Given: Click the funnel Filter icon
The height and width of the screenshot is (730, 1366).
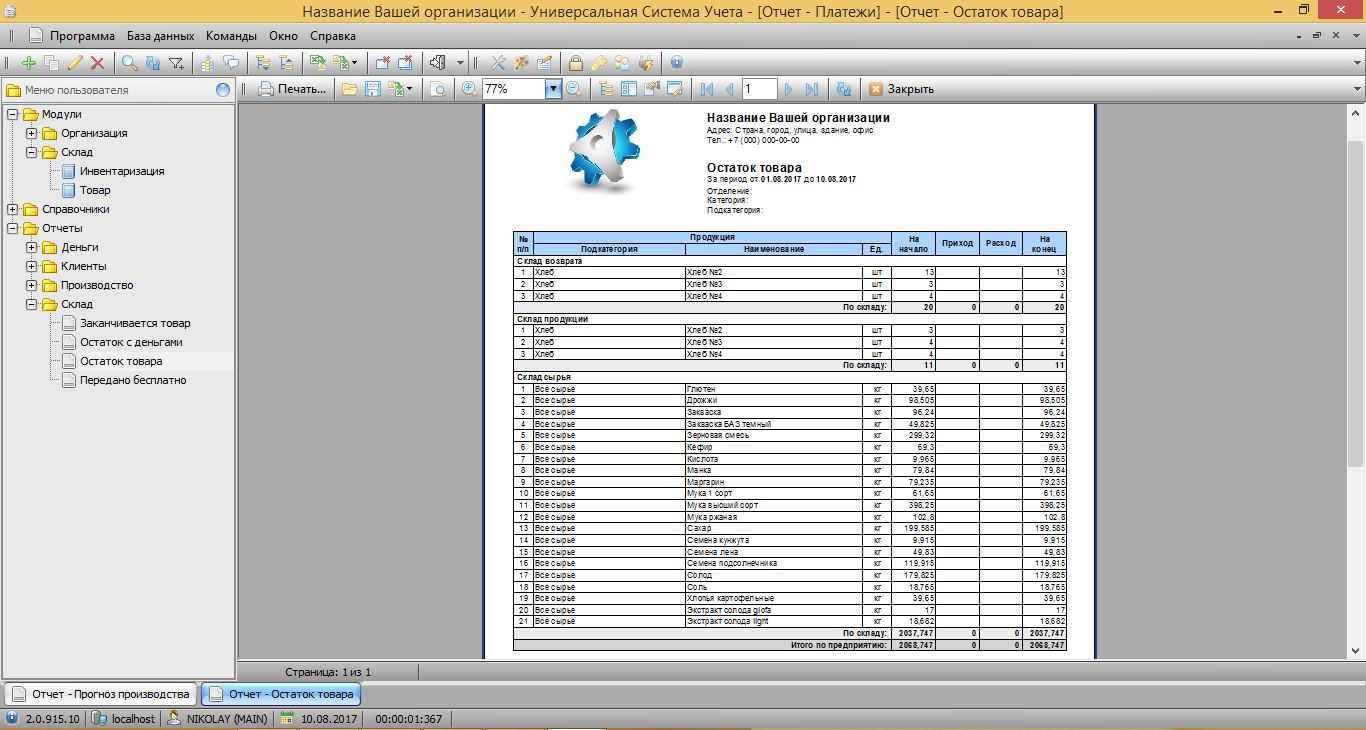Looking at the screenshot, I should point(176,63).
